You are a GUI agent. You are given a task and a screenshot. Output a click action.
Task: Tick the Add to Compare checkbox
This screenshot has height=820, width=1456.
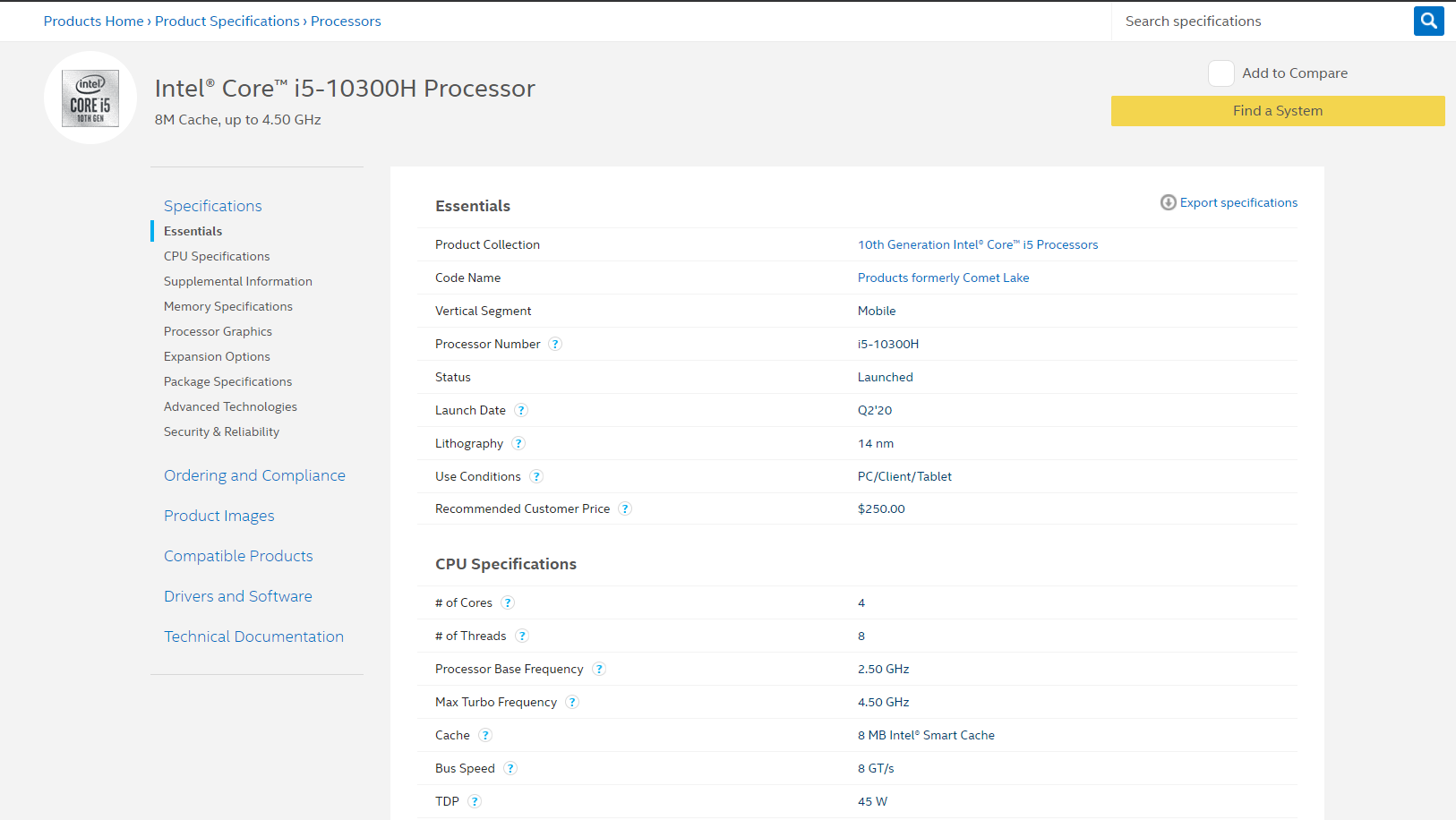point(1221,73)
